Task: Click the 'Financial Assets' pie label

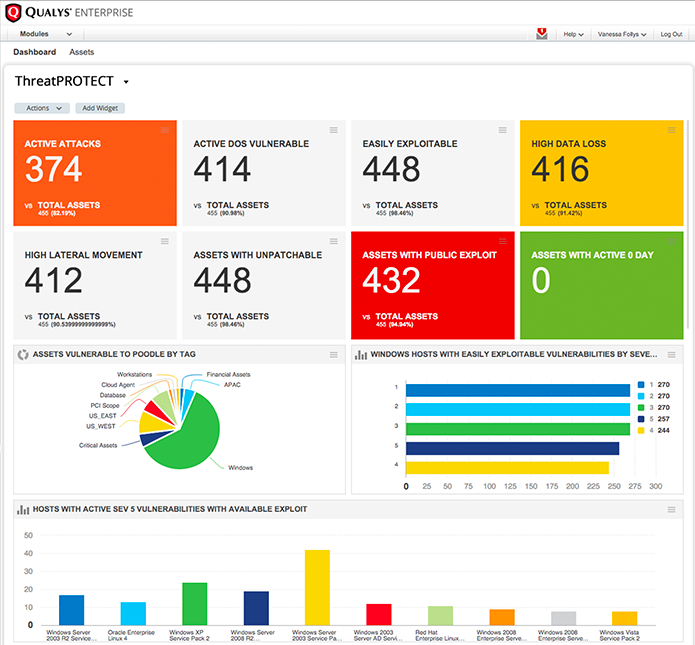Action: point(228,375)
